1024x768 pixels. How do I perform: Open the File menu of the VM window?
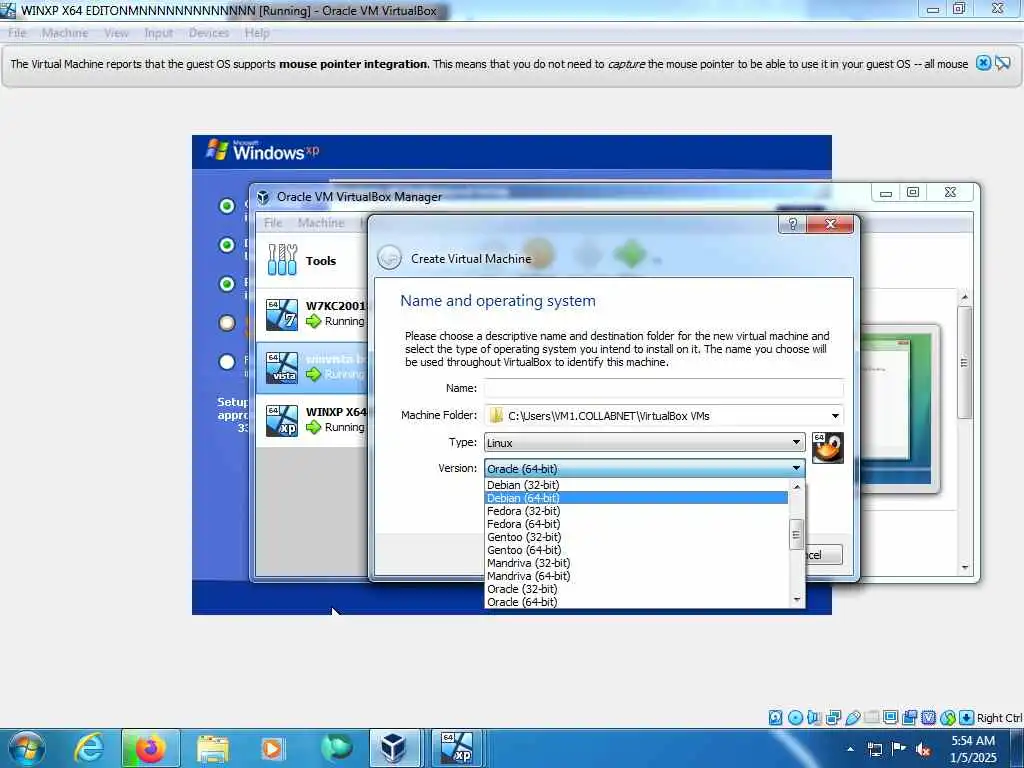18,33
